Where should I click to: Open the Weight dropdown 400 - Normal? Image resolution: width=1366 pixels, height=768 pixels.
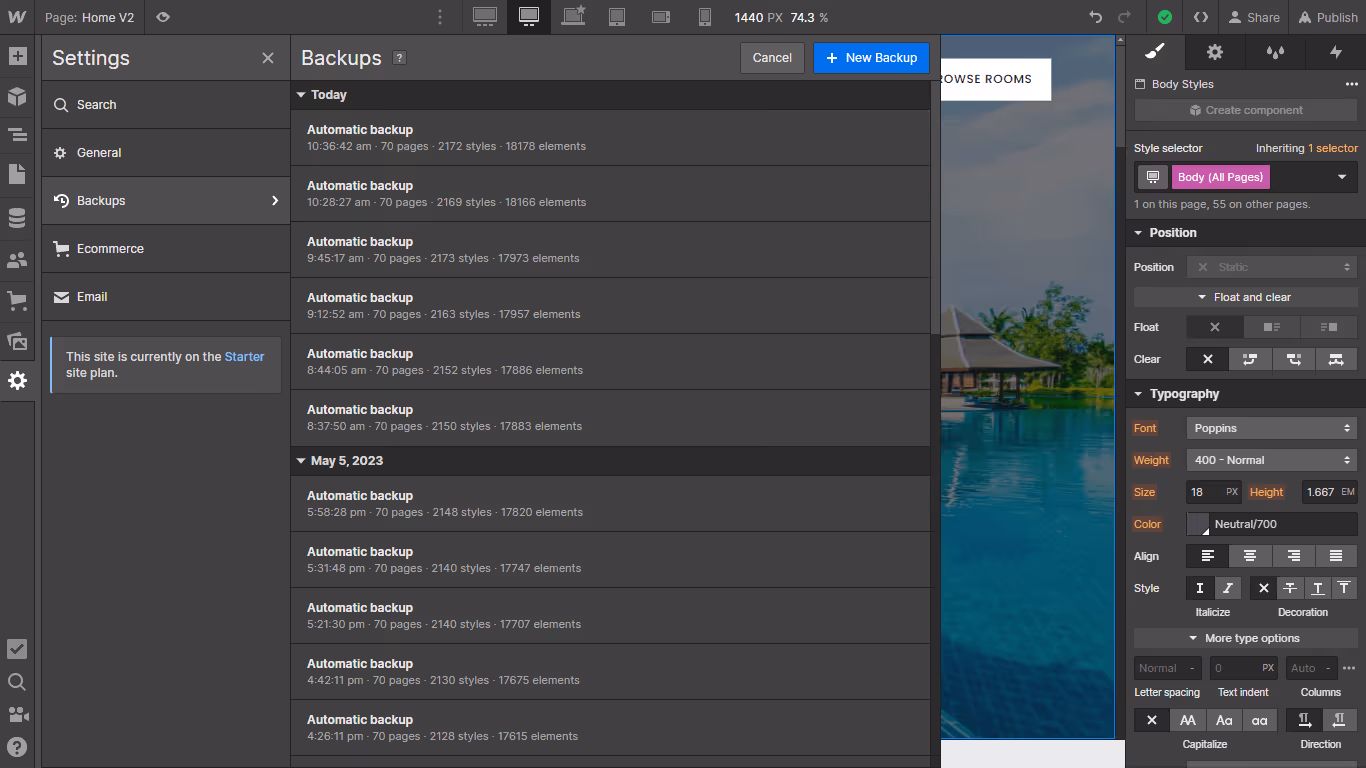pyautogui.click(x=1272, y=460)
